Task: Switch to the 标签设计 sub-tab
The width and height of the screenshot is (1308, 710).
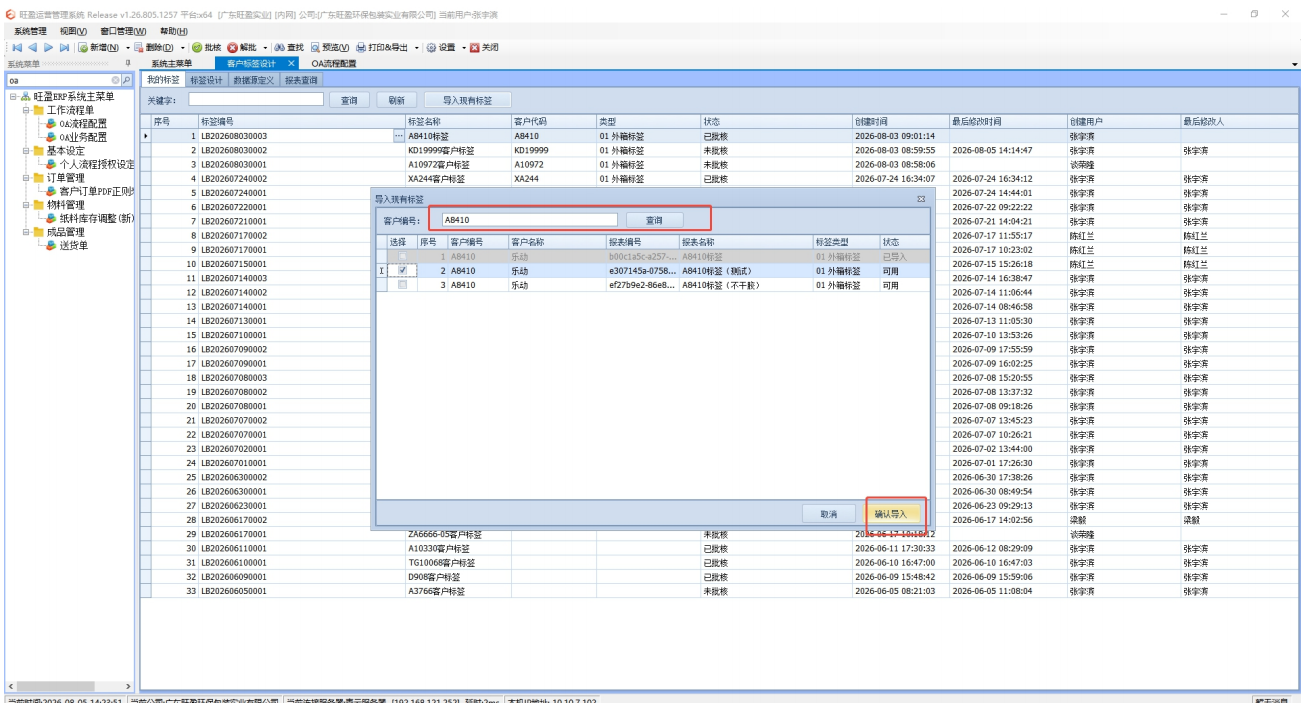Action: click(206, 80)
